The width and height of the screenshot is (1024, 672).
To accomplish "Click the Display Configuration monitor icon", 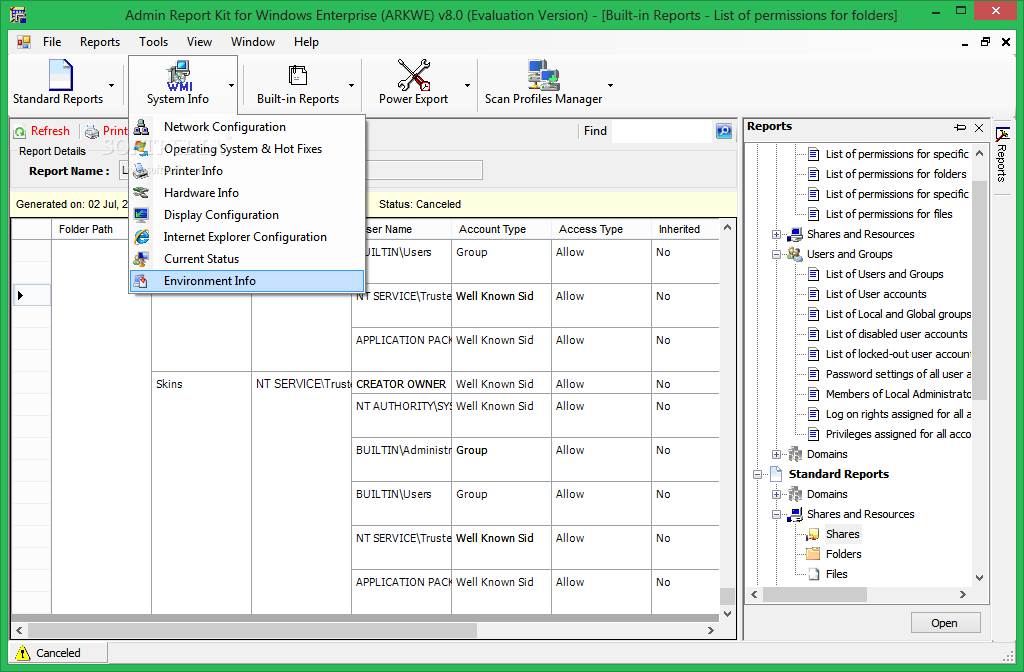I will coord(141,215).
